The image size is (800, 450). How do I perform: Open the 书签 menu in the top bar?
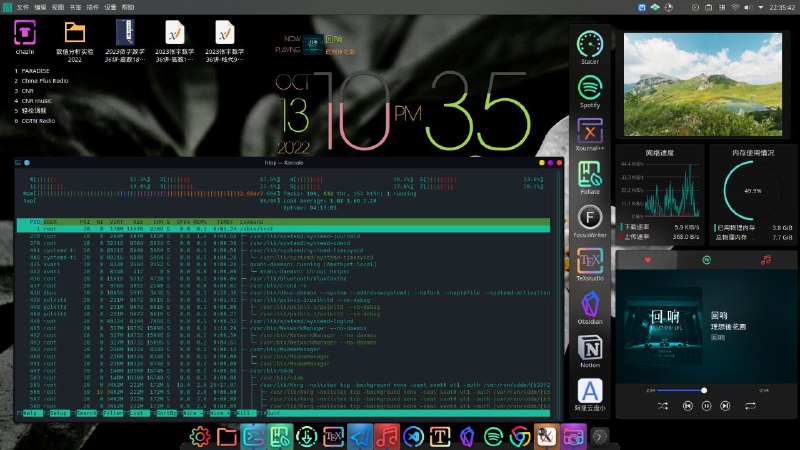tap(75, 7)
